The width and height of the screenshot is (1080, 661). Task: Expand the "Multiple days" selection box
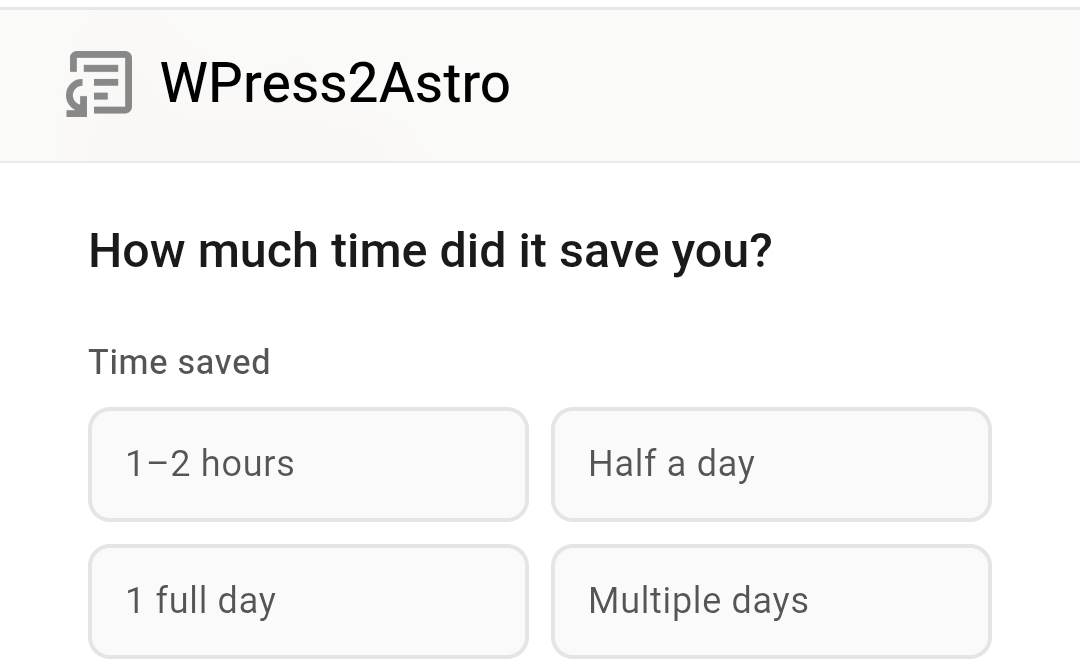[x=771, y=600]
